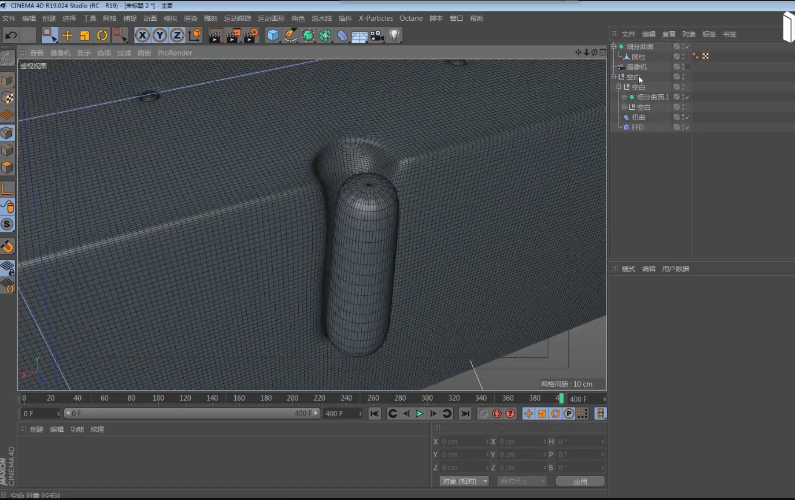Click the 应用 apply button

pos(581,481)
